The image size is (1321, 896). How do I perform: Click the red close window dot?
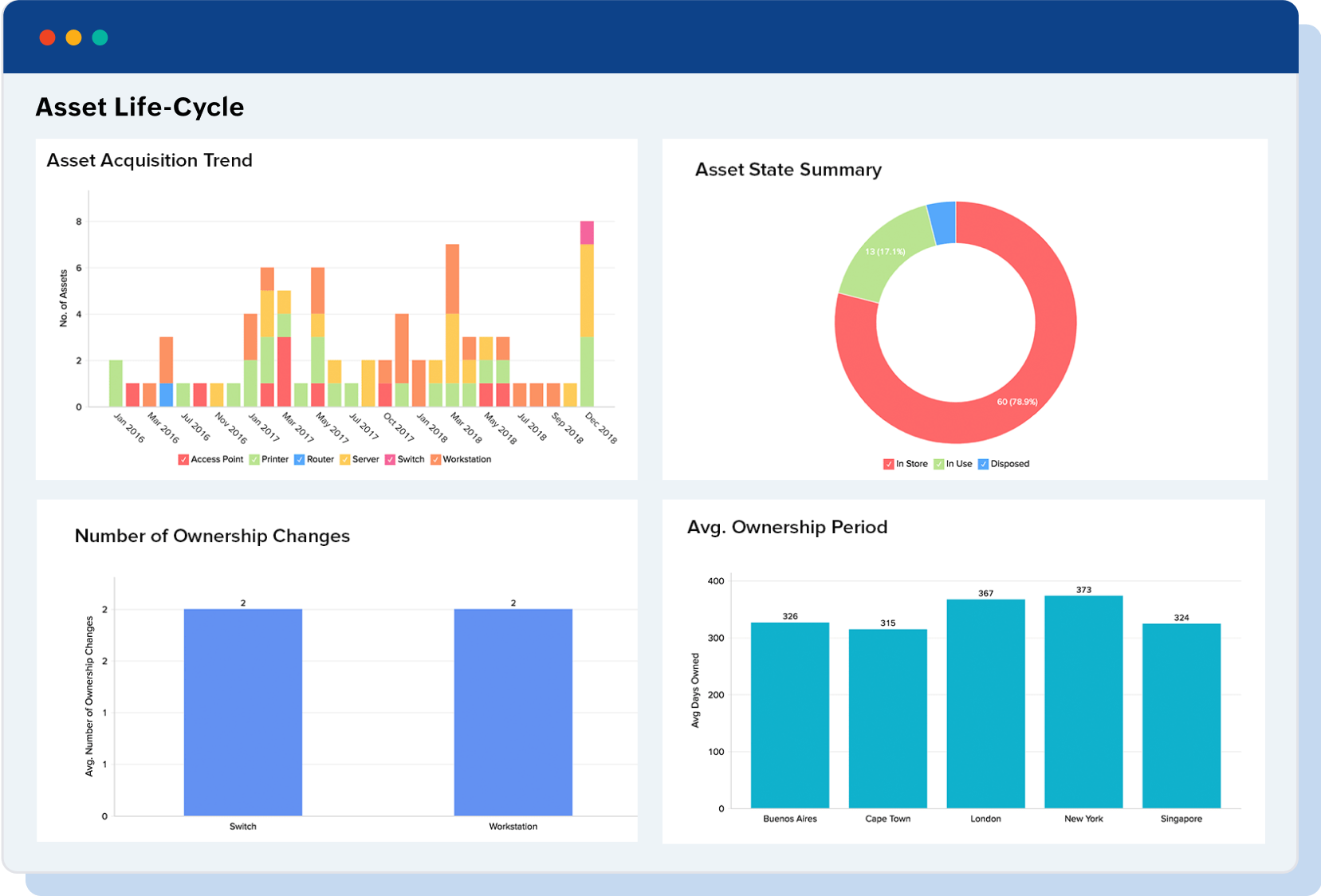tap(47, 37)
